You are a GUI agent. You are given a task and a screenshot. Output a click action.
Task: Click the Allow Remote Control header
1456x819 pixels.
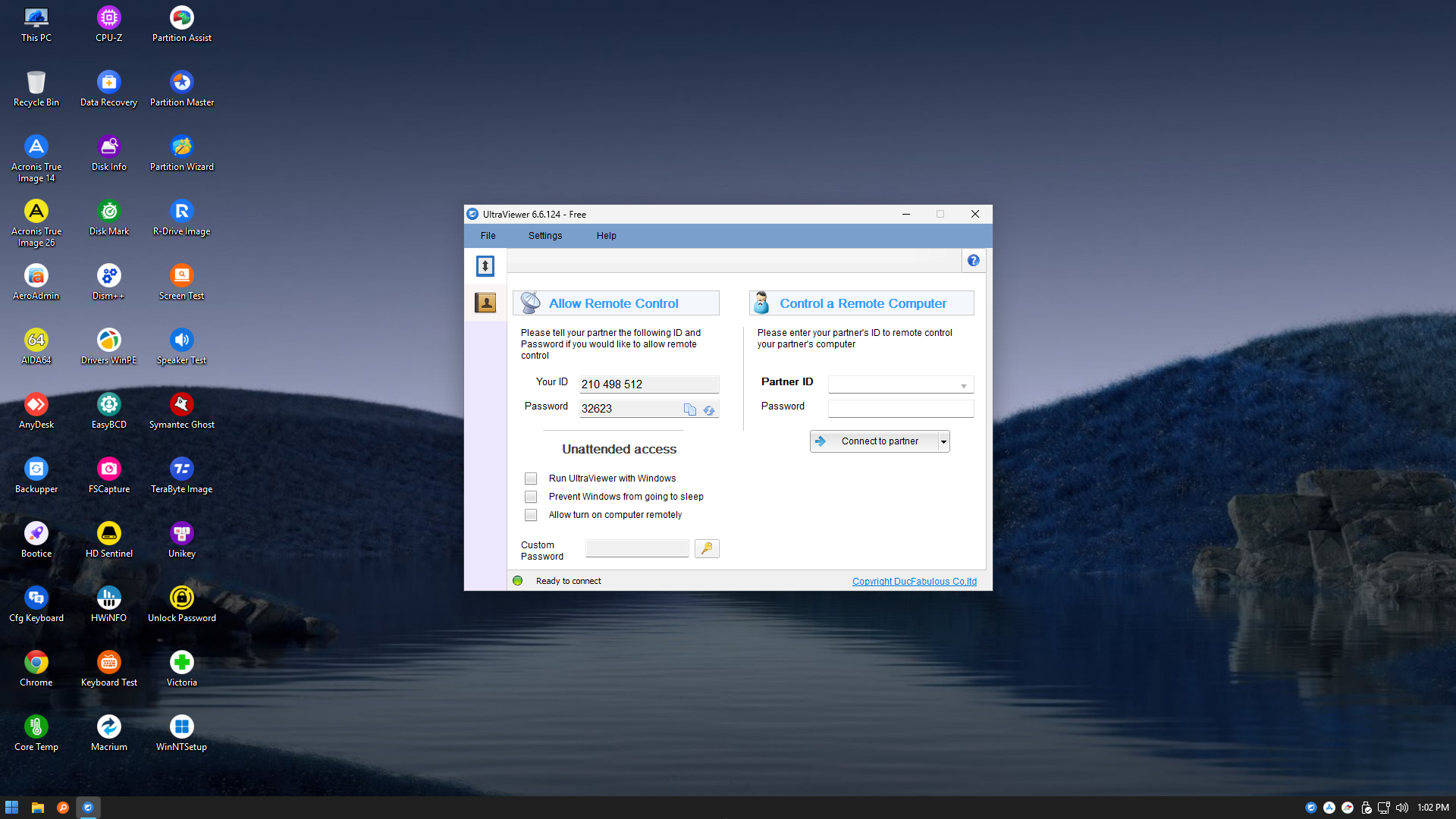click(x=616, y=303)
